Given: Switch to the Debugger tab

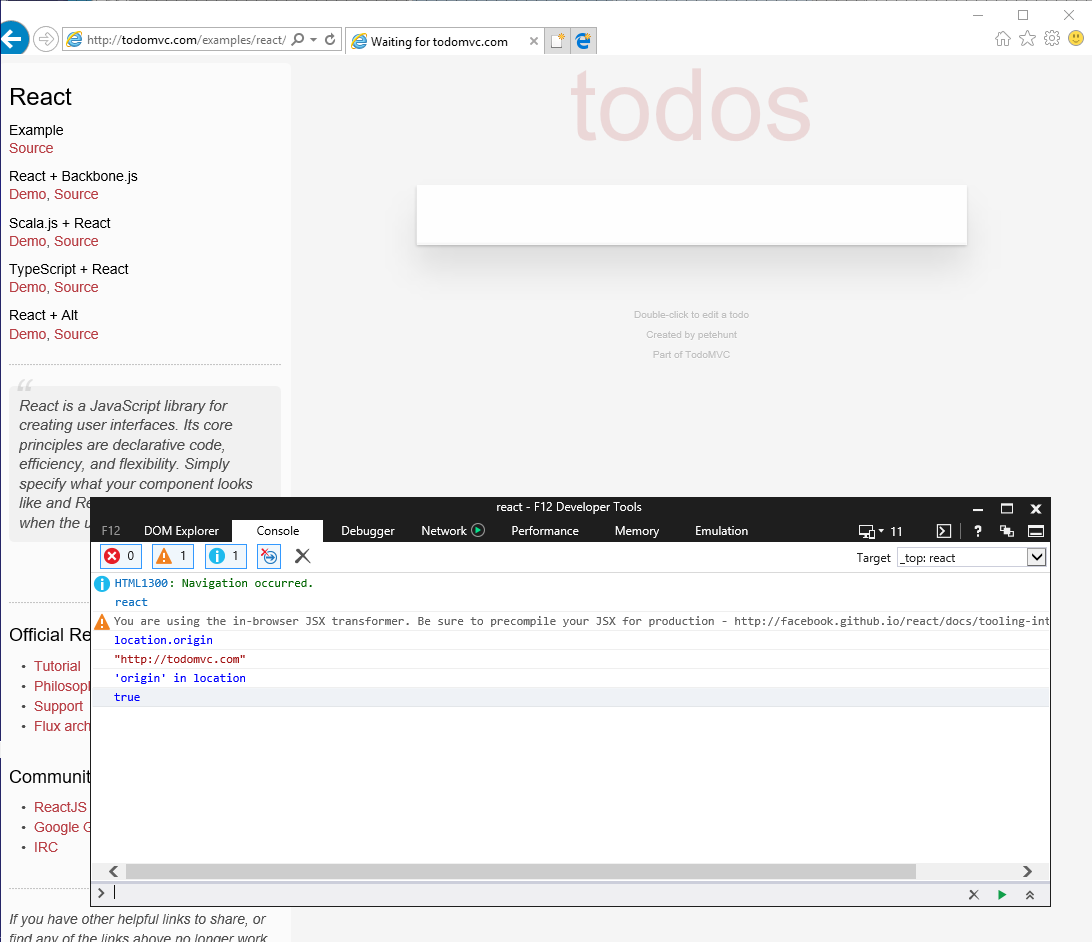Looking at the screenshot, I should [368, 531].
